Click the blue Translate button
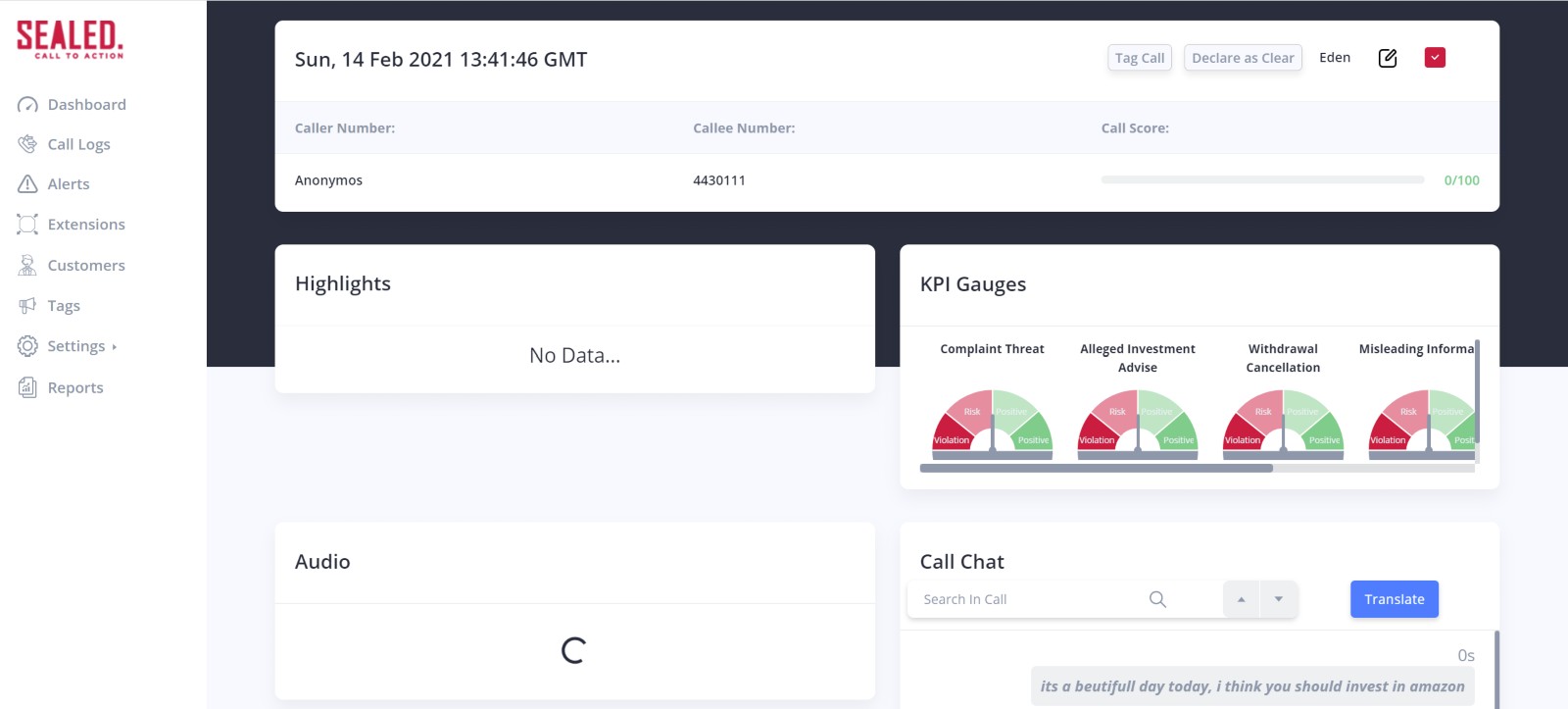This screenshot has height=709, width=1568. coord(1394,599)
